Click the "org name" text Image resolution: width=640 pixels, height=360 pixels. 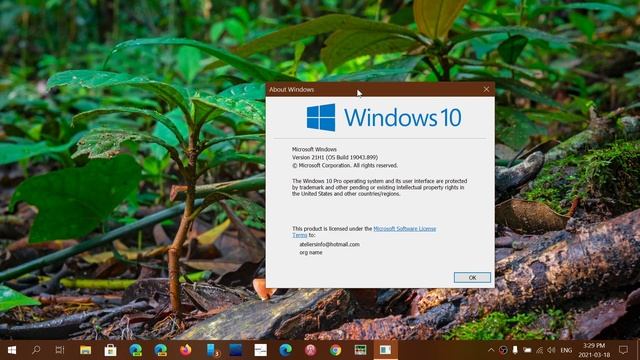tap(311, 253)
